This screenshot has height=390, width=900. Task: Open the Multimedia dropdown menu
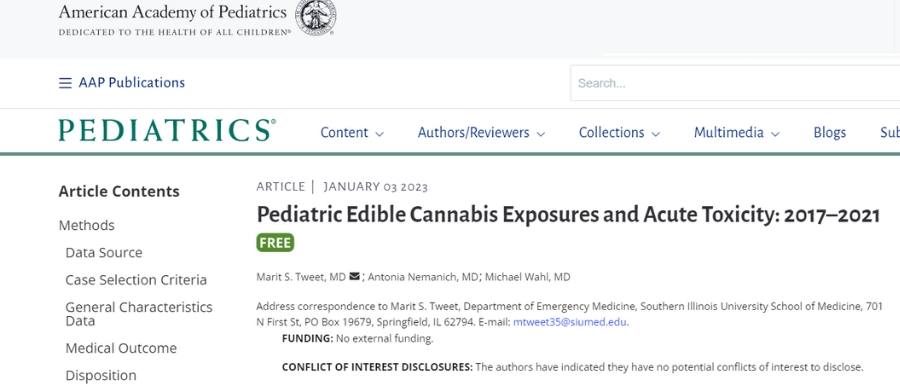[x=736, y=133]
